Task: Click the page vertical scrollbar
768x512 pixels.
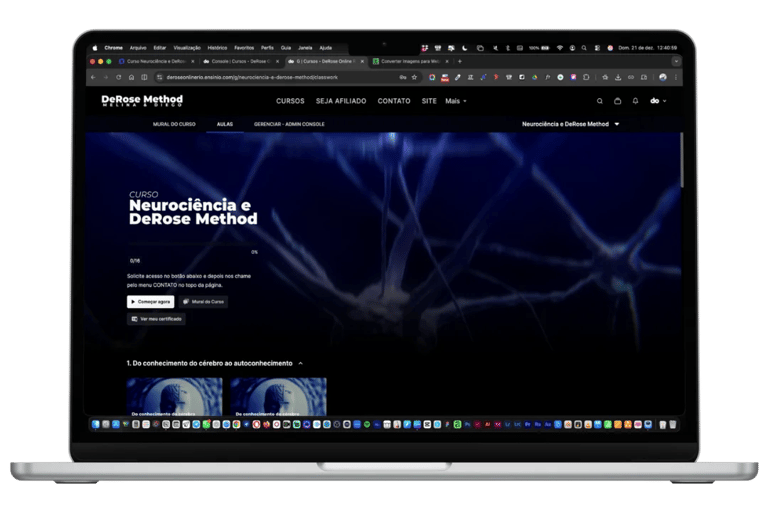Action: tap(681, 159)
